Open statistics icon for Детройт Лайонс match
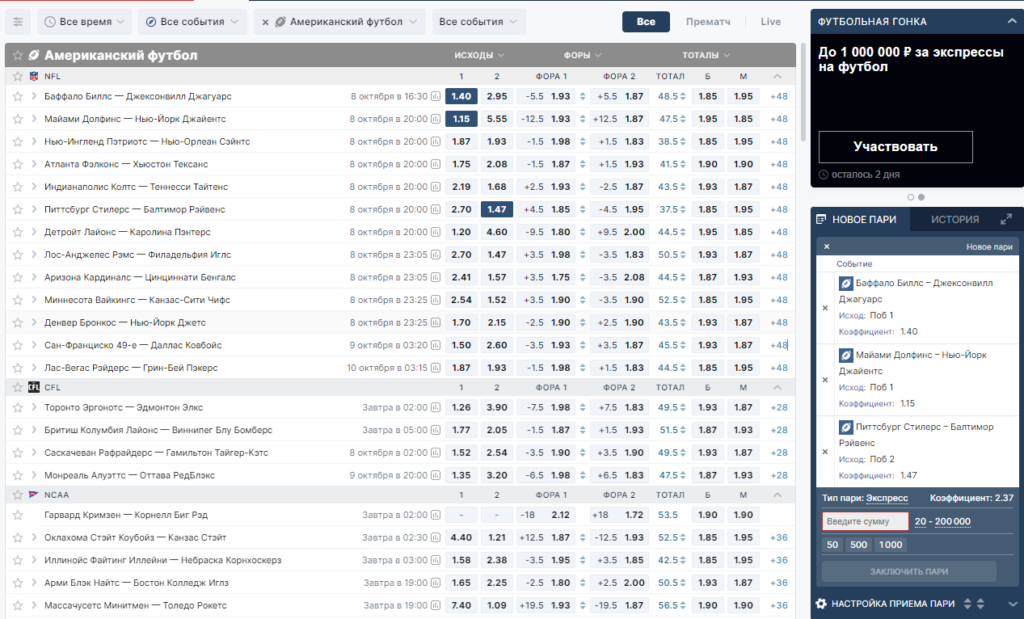This screenshot has width=1024, height=619. [436, 232]
